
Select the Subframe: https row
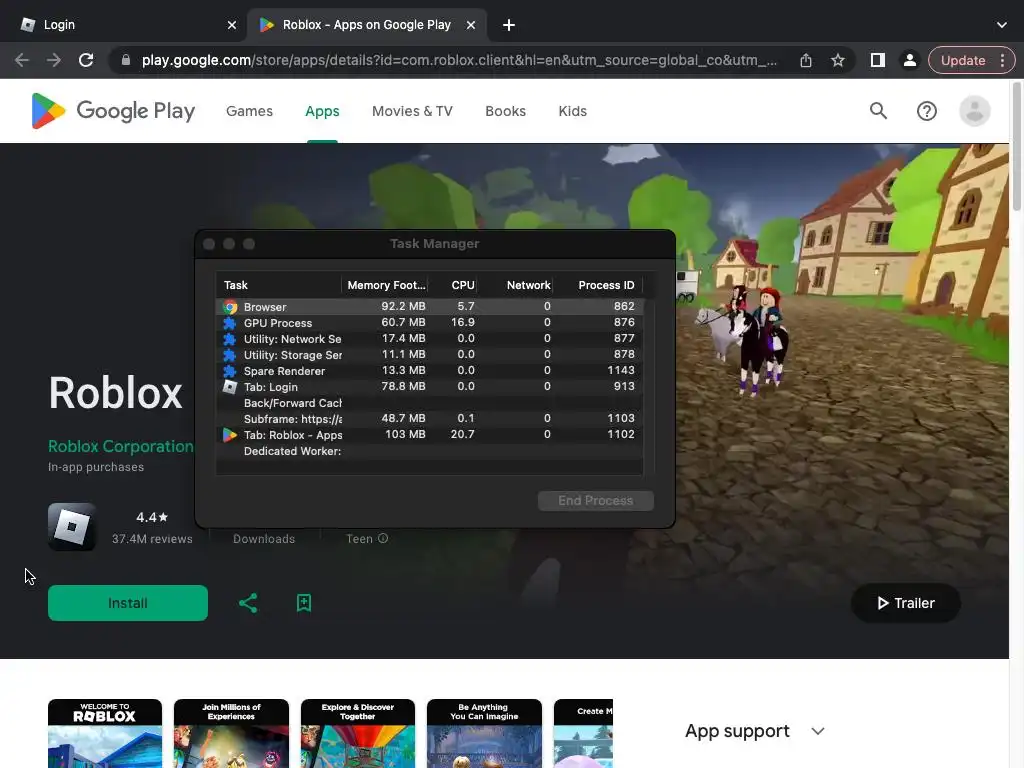430,419
